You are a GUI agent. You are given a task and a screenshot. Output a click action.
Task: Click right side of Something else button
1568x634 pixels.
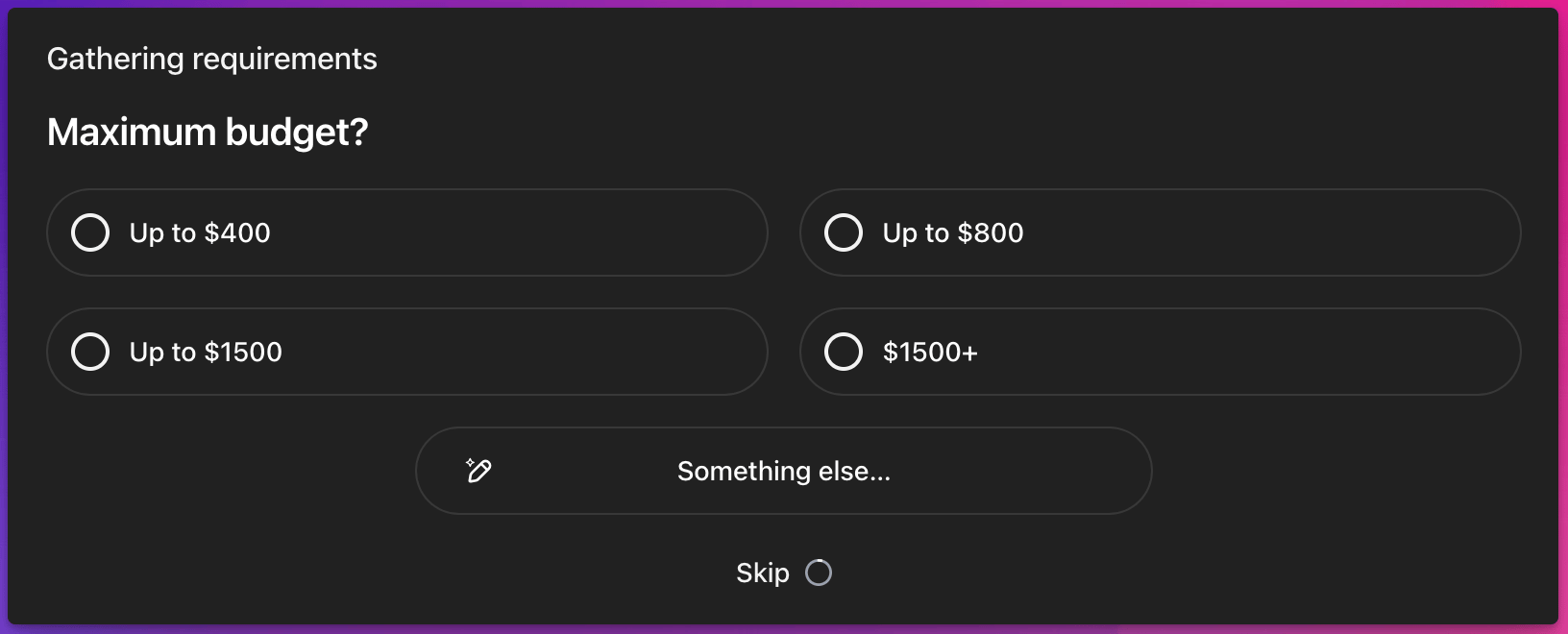coord(1038,471)
